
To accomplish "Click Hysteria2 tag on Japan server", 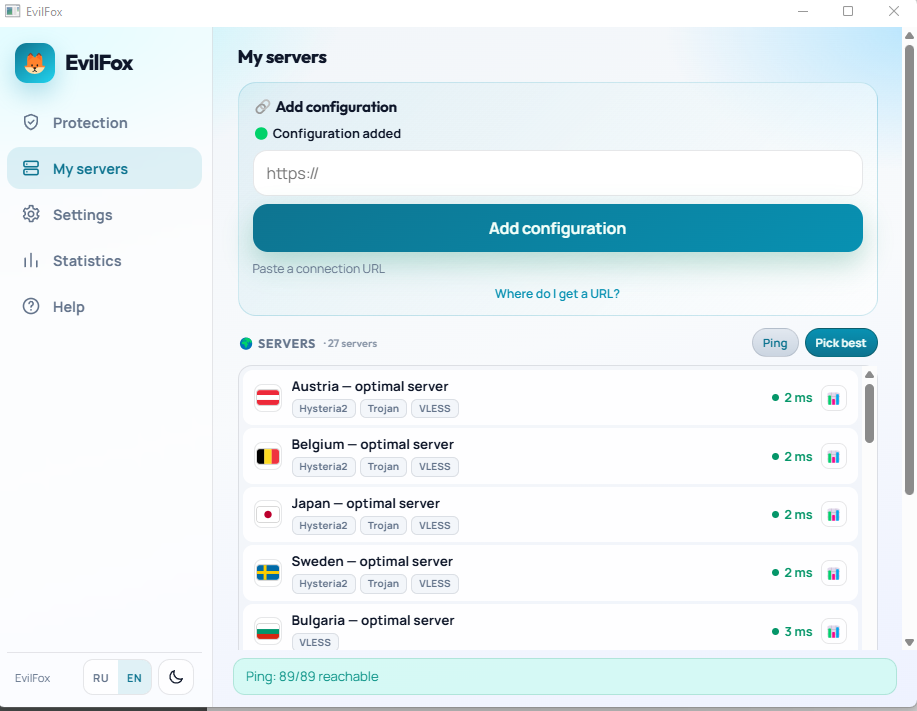I will [x=323, y=526].
